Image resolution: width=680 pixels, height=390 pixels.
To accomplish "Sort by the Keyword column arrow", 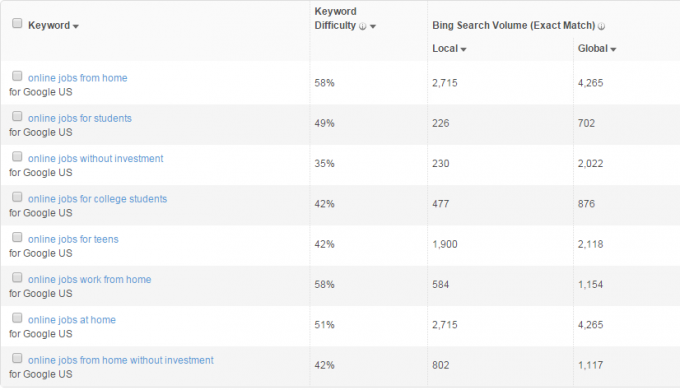I will [76, 26].
